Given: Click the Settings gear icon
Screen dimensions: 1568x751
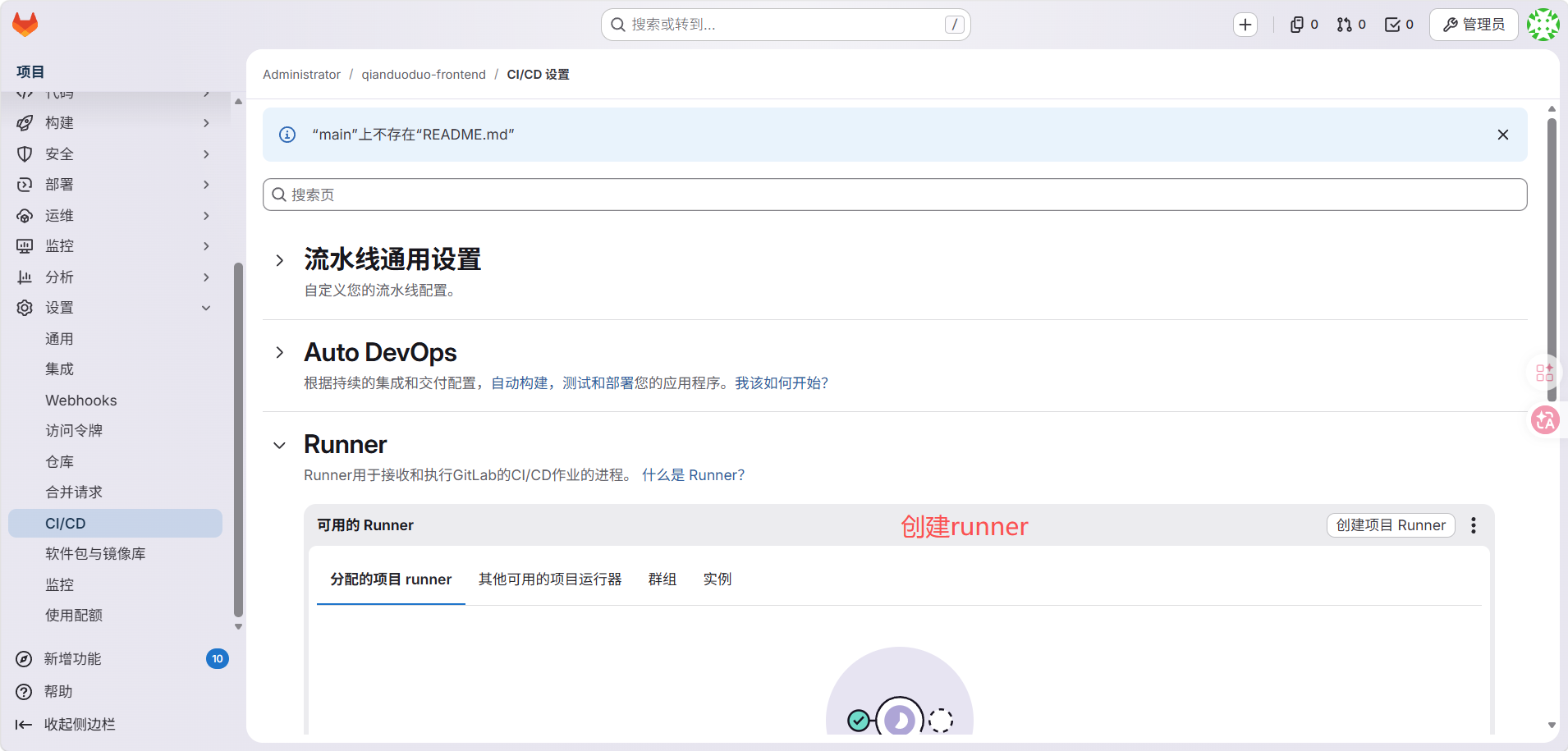Looking at the screenshot, I should (x=25, y=308).
